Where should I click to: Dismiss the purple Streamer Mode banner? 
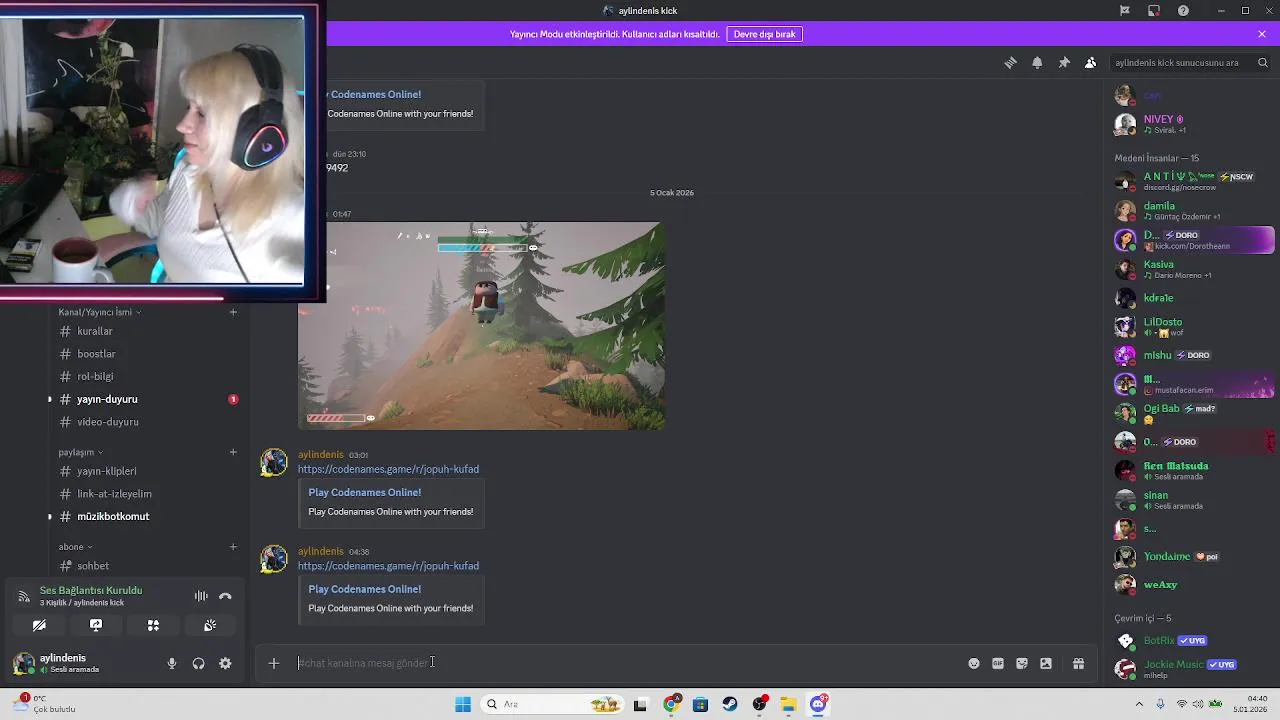pos(1262,34)
